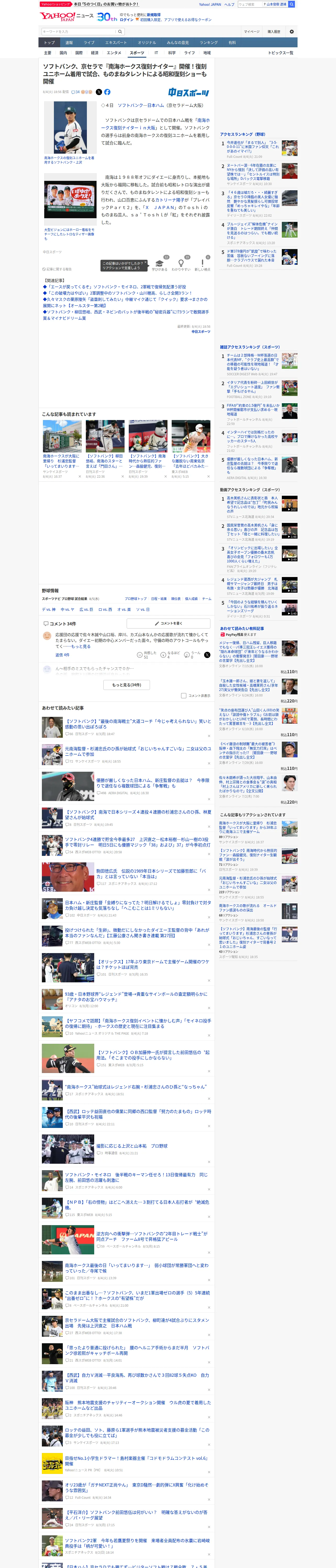Viewport: 336px width, 1568px height.
Task: Focus the web search field at top
Action: coord(250,4)
